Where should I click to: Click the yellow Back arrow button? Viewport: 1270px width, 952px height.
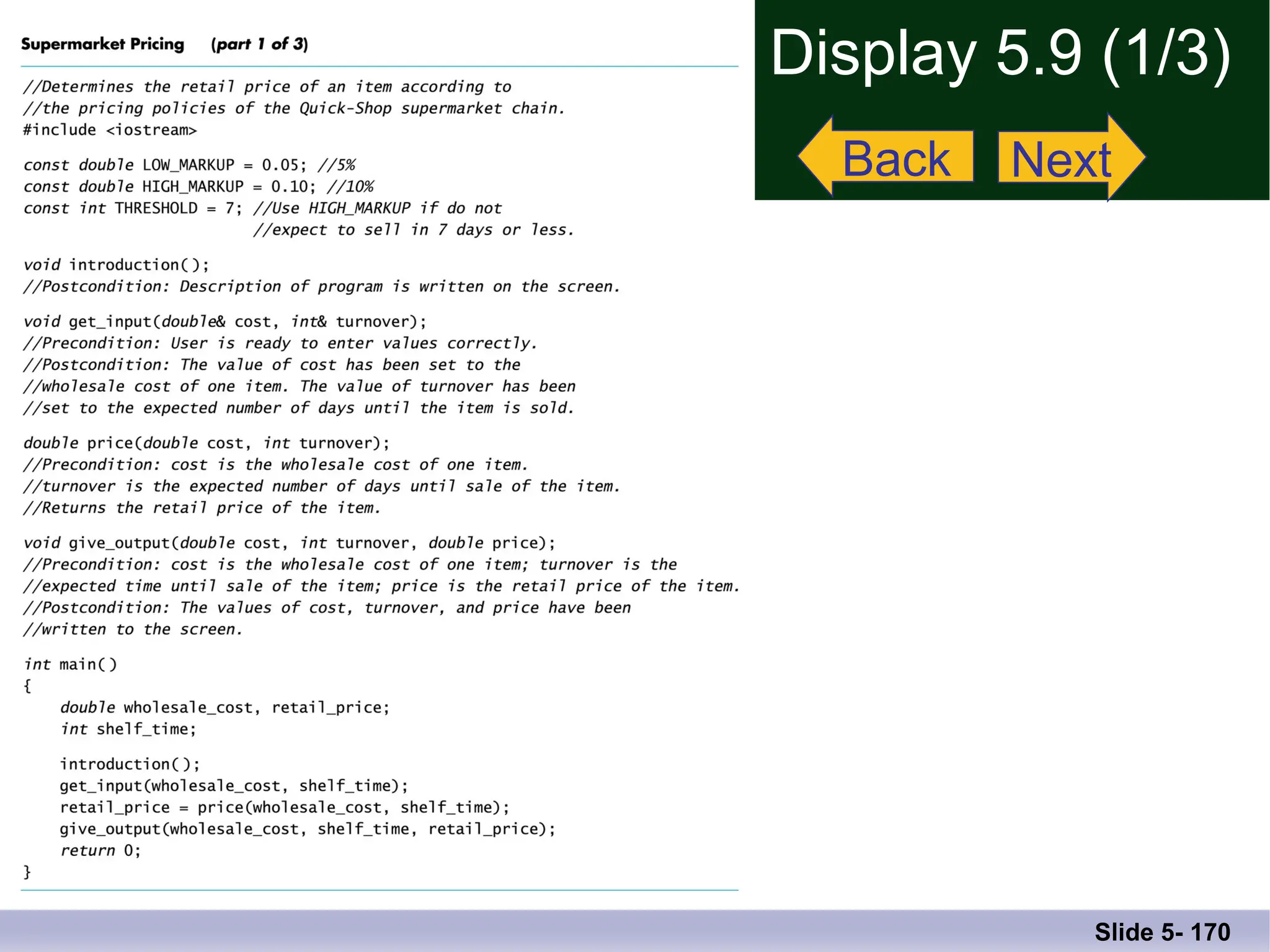pyautogui.click(x=886, y=157)
